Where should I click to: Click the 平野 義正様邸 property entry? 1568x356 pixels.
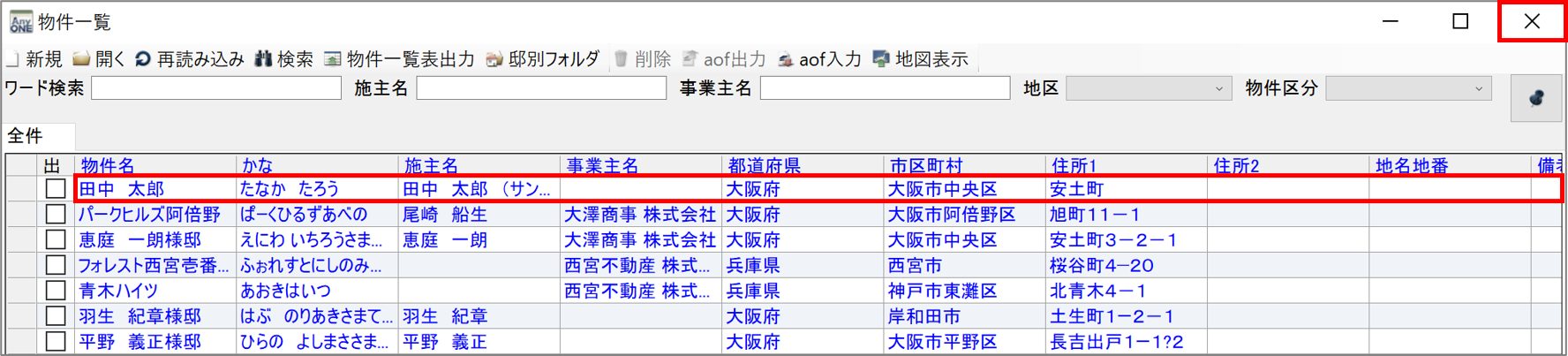pyautogui.click(x=139, y=342)
